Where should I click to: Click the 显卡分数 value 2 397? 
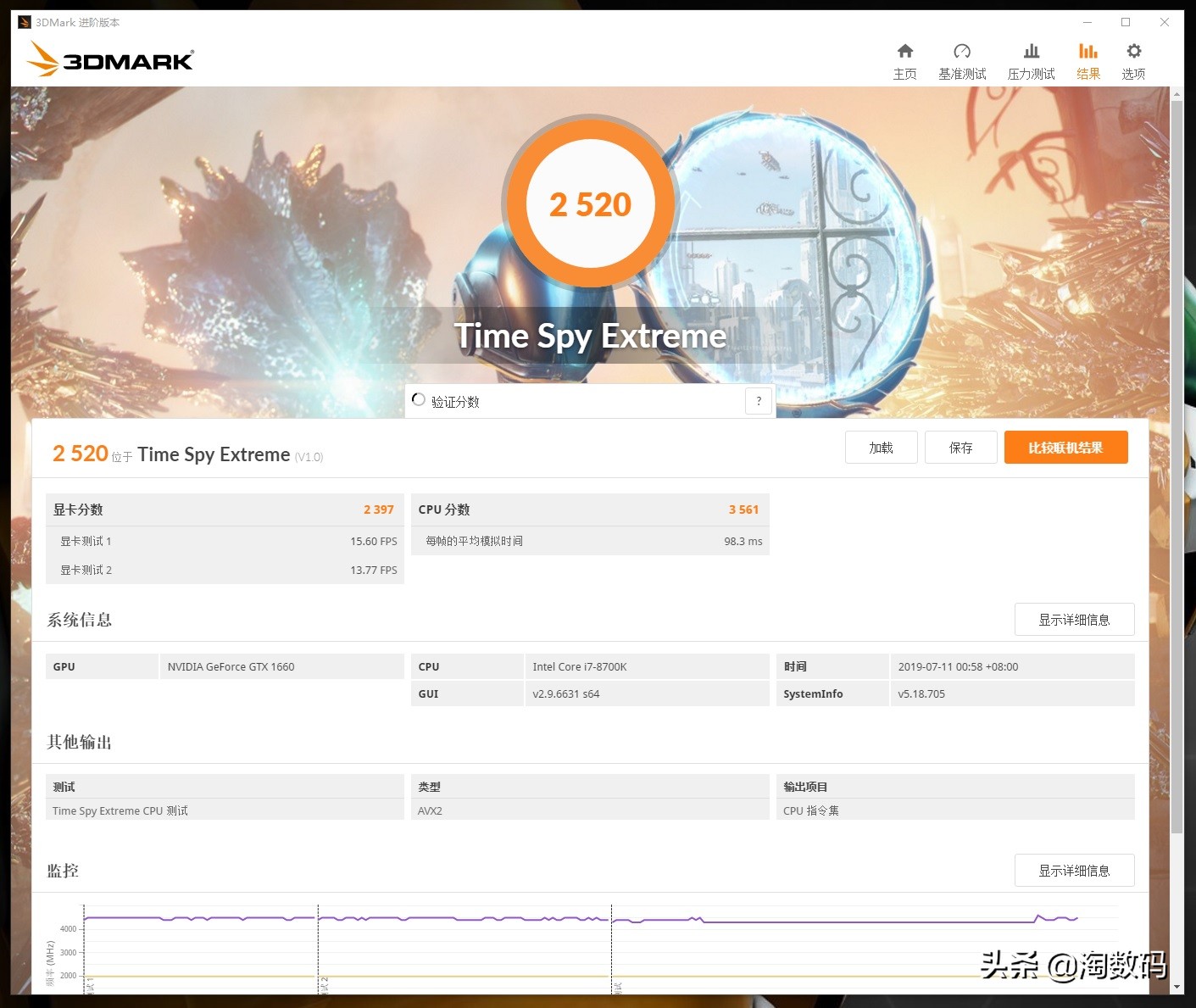click(377, 509)
